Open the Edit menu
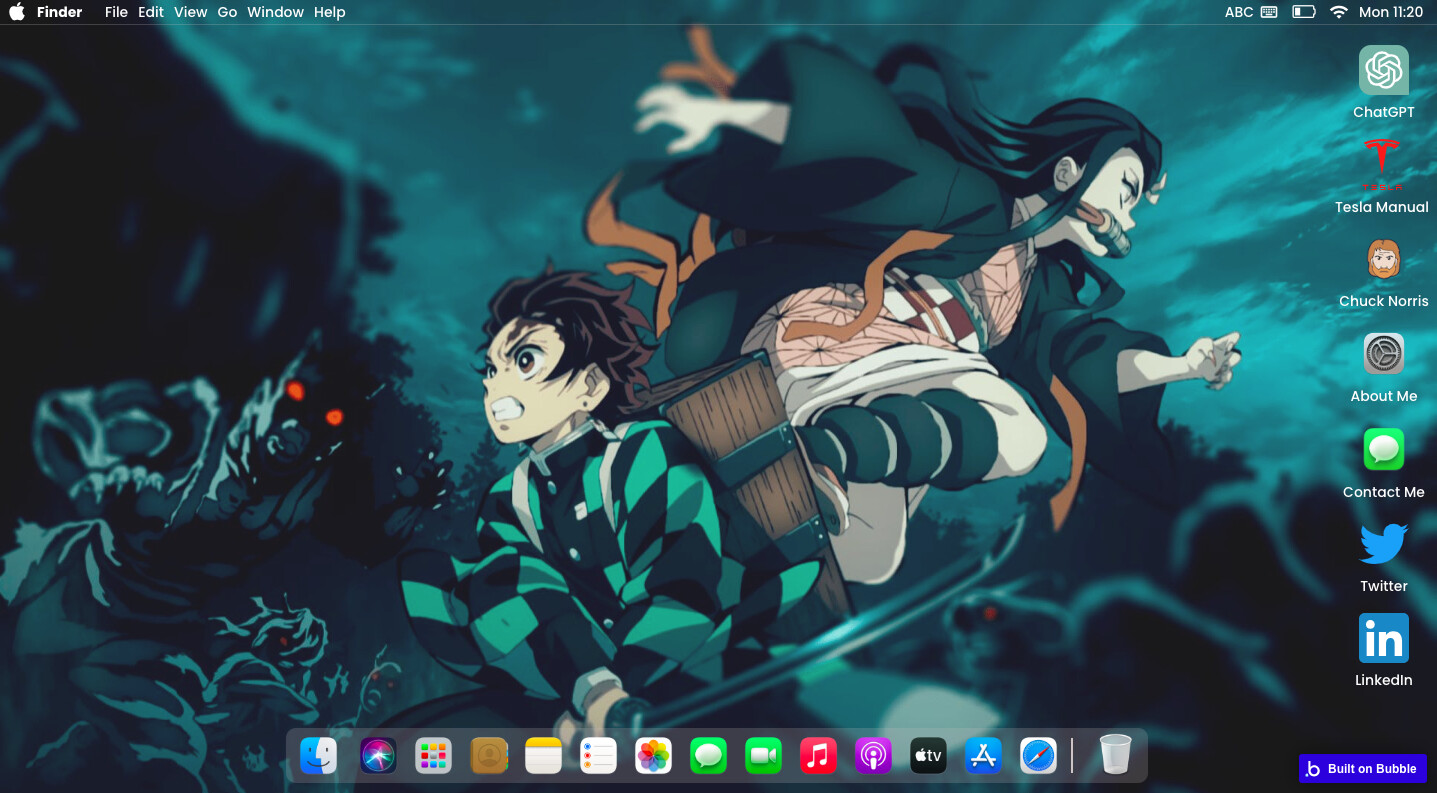 pyautogui.click(x=151, y=12)
